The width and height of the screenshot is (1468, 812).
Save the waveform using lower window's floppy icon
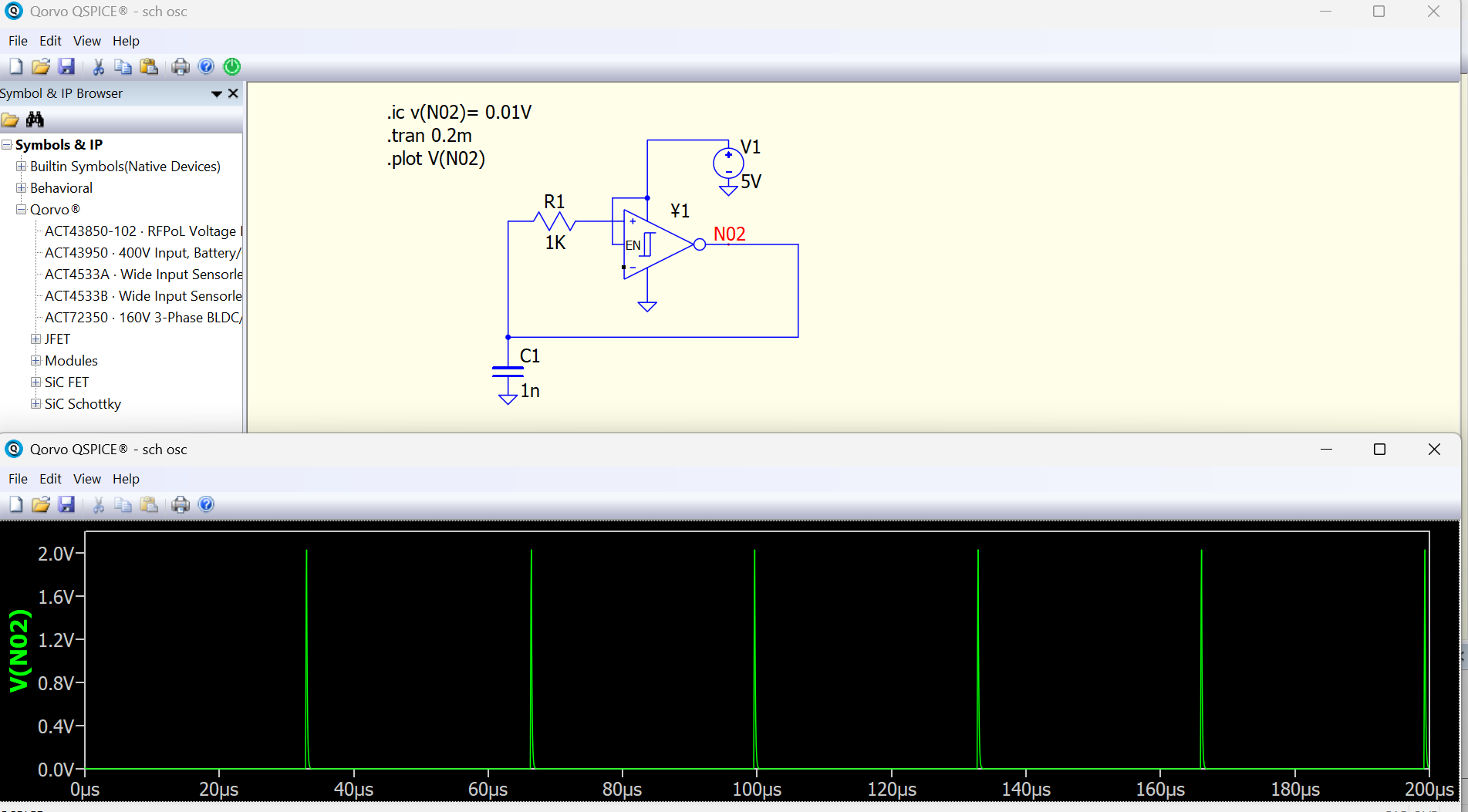(66, 505)
